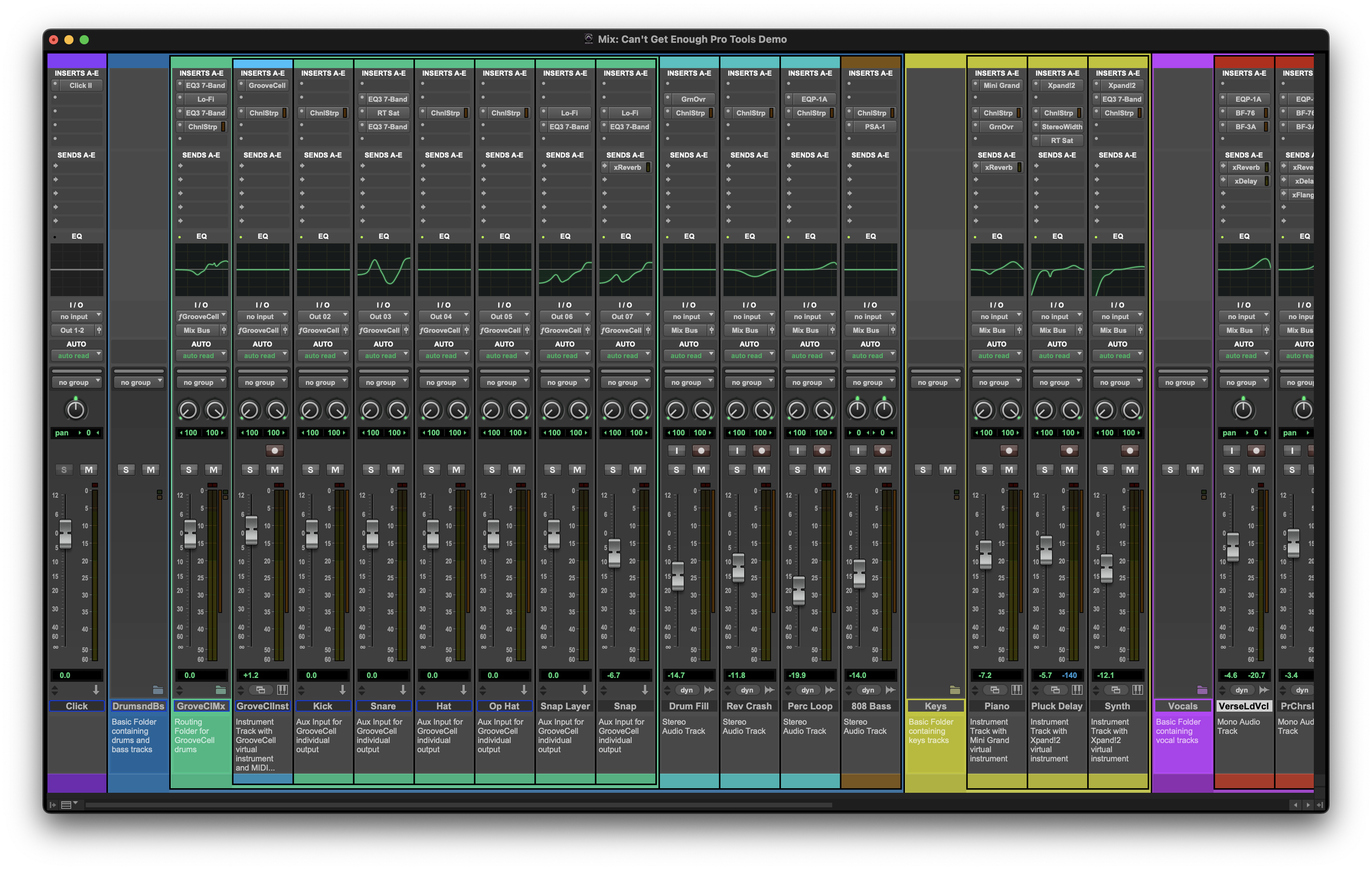The height and width of the screenshot is (870, 1372).
Task: Click the Drum Fill stereo audio waveform icon
Action: tap(709, 690)
